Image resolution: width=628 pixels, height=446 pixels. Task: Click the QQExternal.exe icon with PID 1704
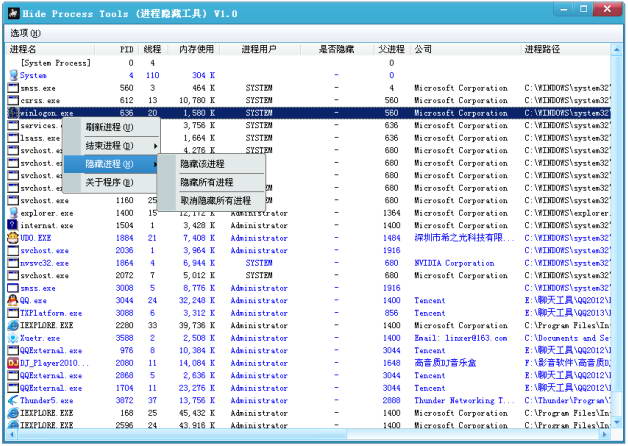point(13,388)
